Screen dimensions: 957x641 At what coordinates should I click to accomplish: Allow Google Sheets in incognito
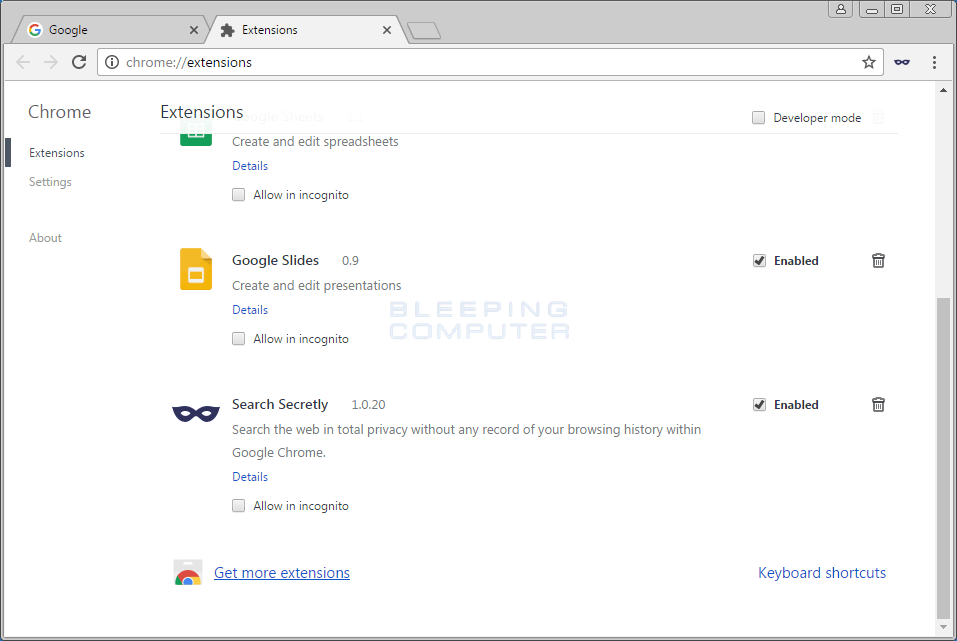tap(239, 195)
